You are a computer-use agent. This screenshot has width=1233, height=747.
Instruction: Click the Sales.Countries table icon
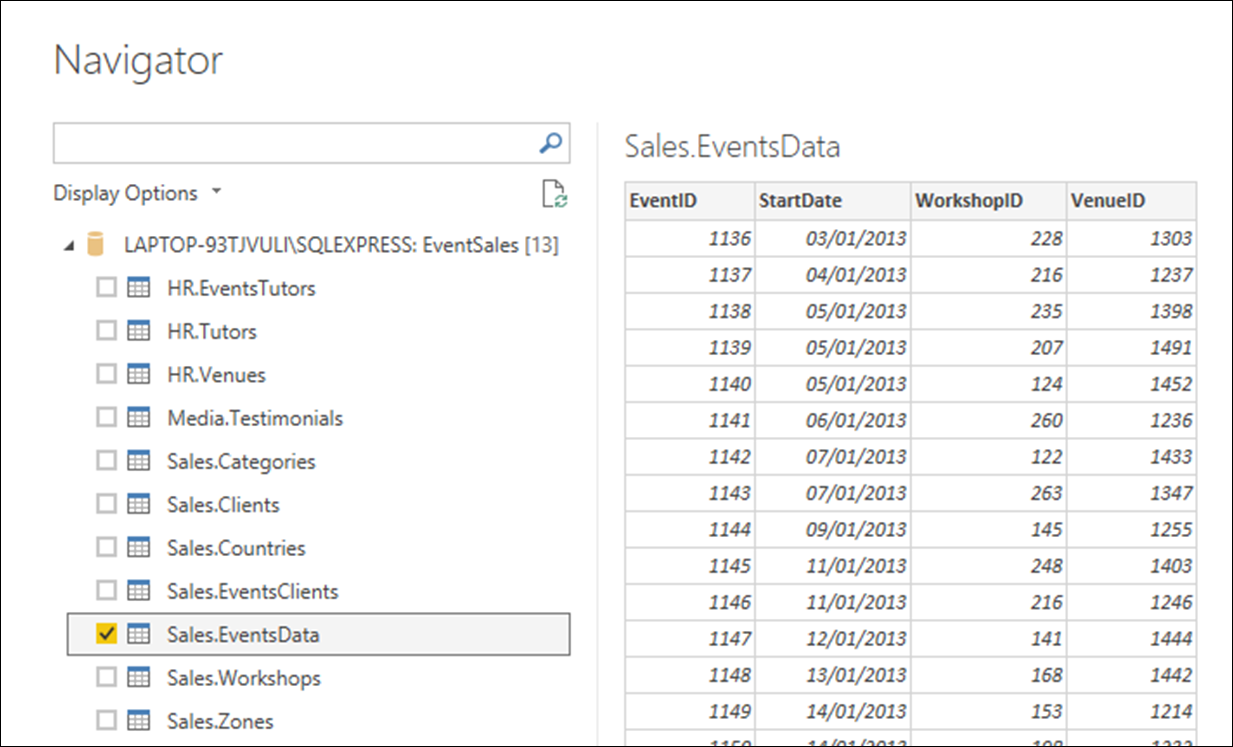click(139, 548)
